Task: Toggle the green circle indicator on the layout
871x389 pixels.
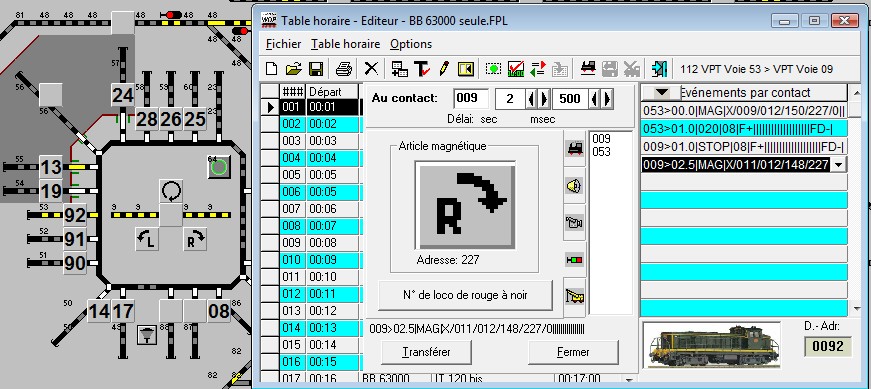Action: pyautogui.click(x=219, y=166)
